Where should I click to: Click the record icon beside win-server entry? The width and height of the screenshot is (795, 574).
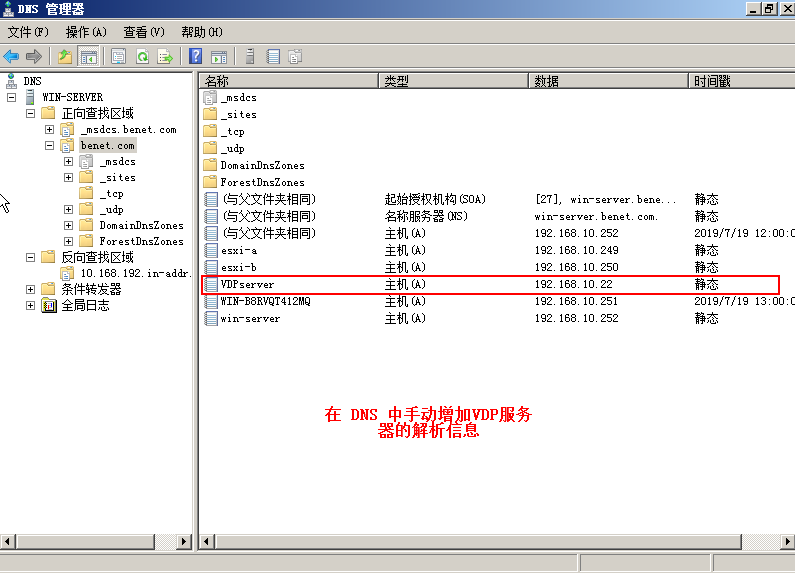click(210, 318)
